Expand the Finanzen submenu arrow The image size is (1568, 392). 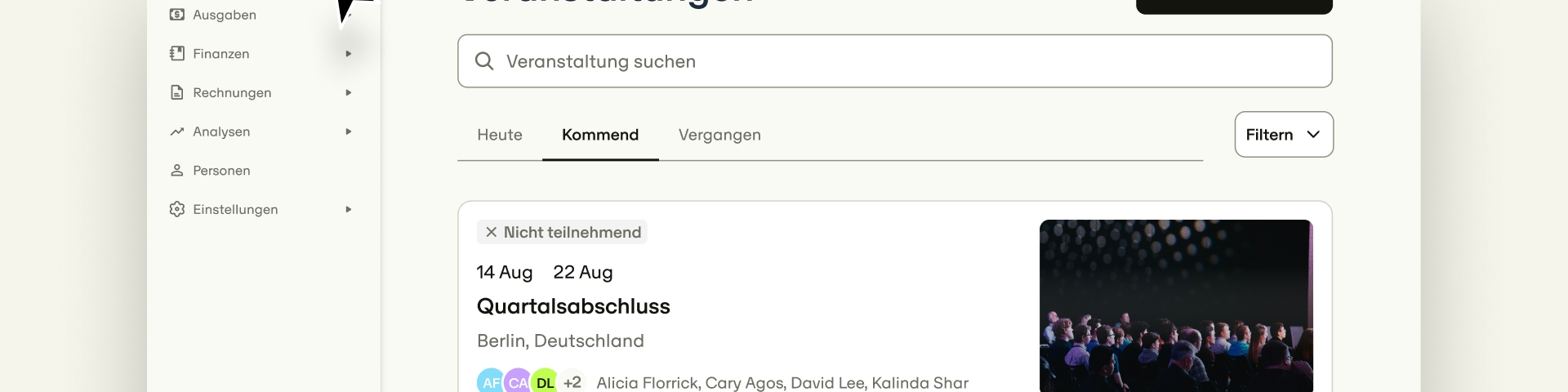pyautogui.click(x=349, y=54)
